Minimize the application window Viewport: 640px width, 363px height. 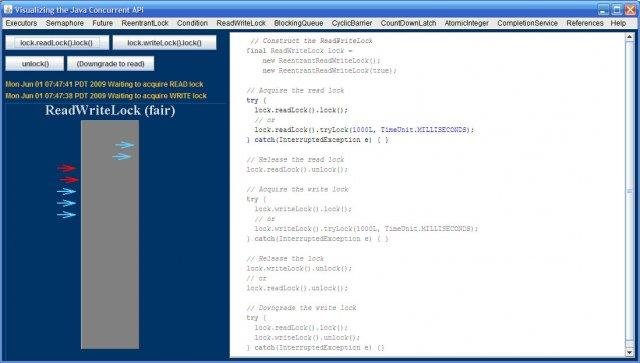(603, 9)
